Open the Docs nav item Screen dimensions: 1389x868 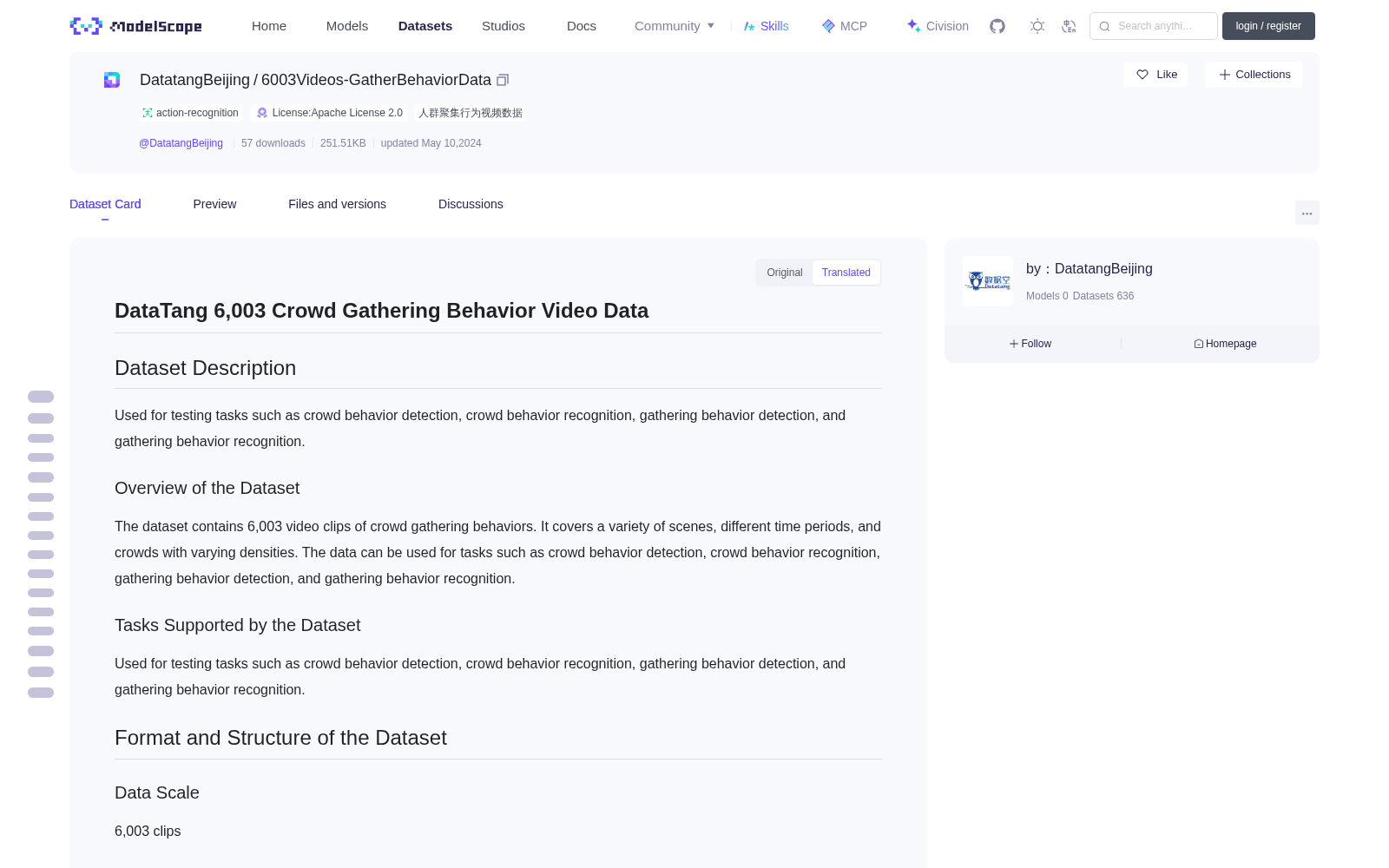pos(582,26)
